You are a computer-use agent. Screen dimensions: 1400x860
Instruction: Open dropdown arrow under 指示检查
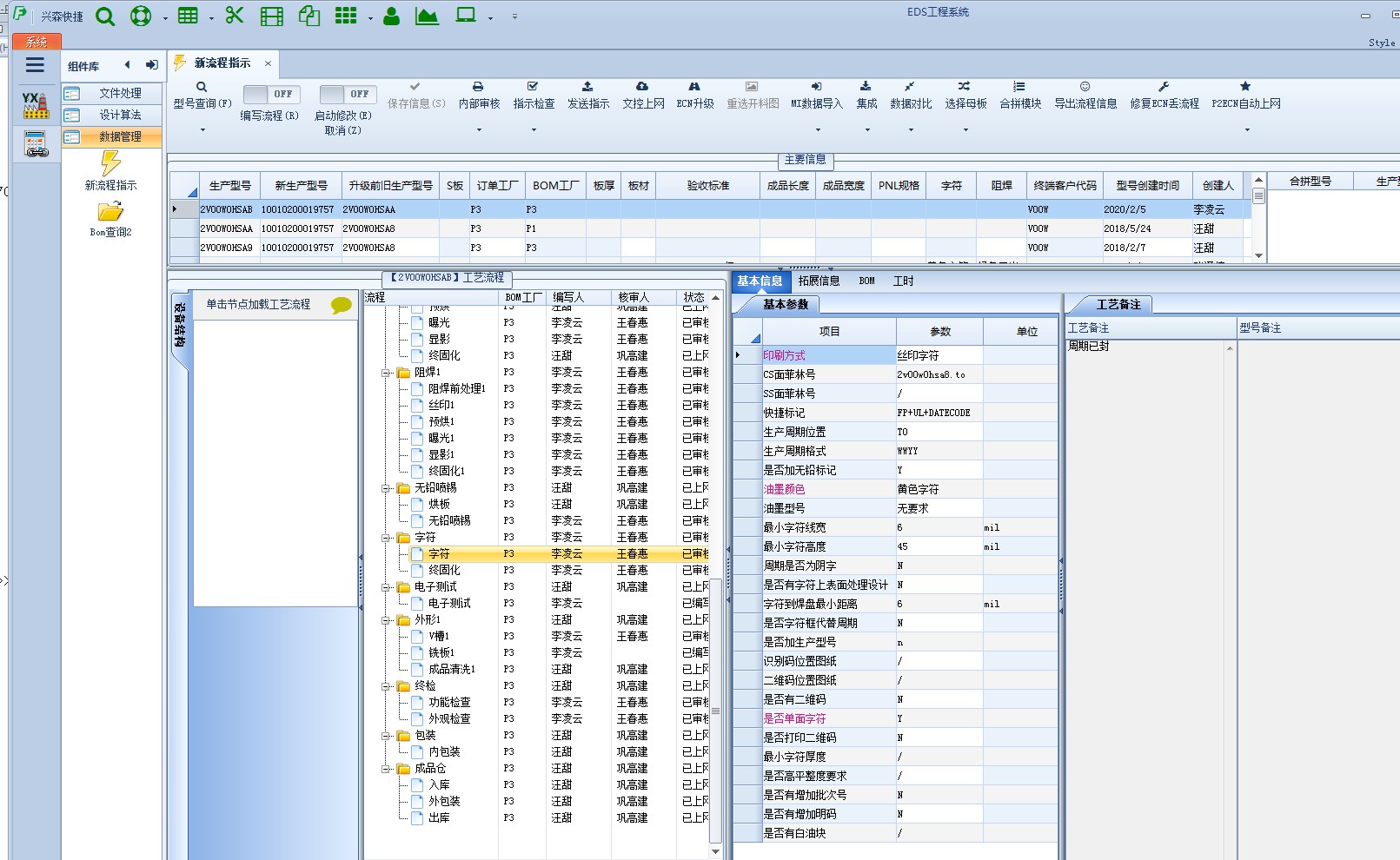click(534, 130)
